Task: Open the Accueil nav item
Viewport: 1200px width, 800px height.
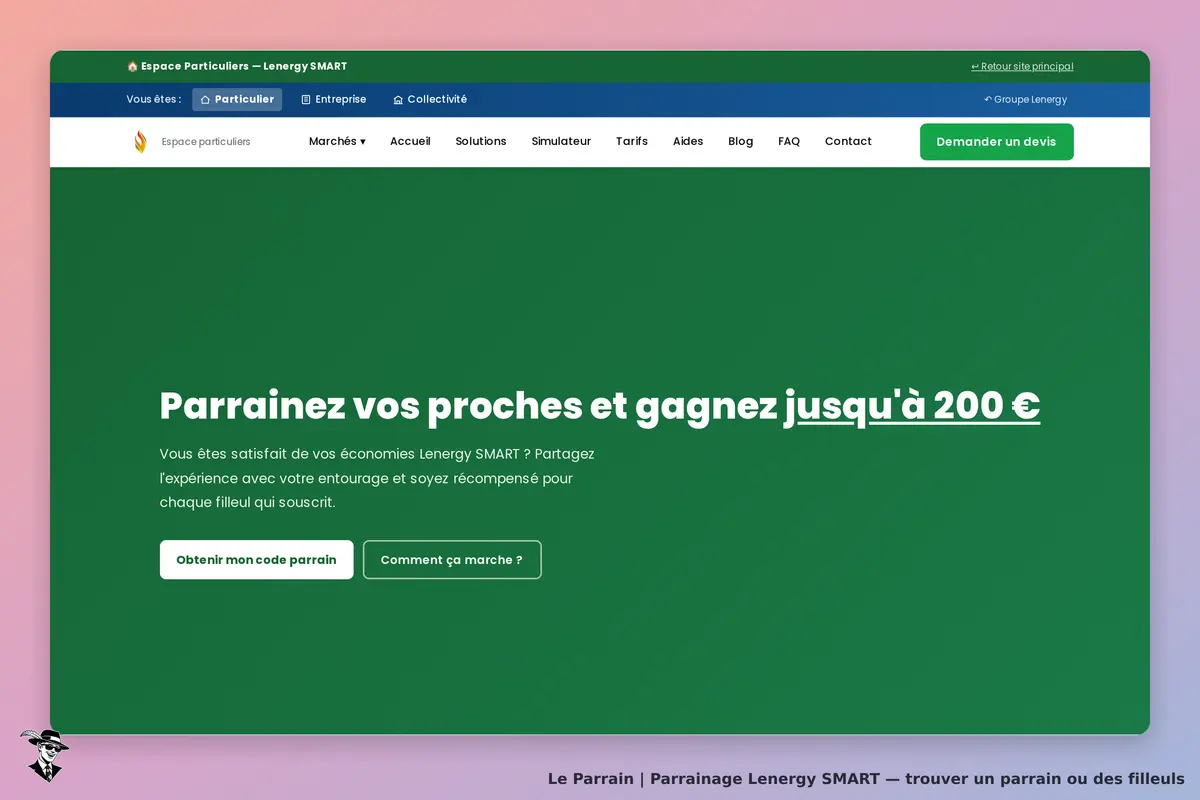Action: 410,141
